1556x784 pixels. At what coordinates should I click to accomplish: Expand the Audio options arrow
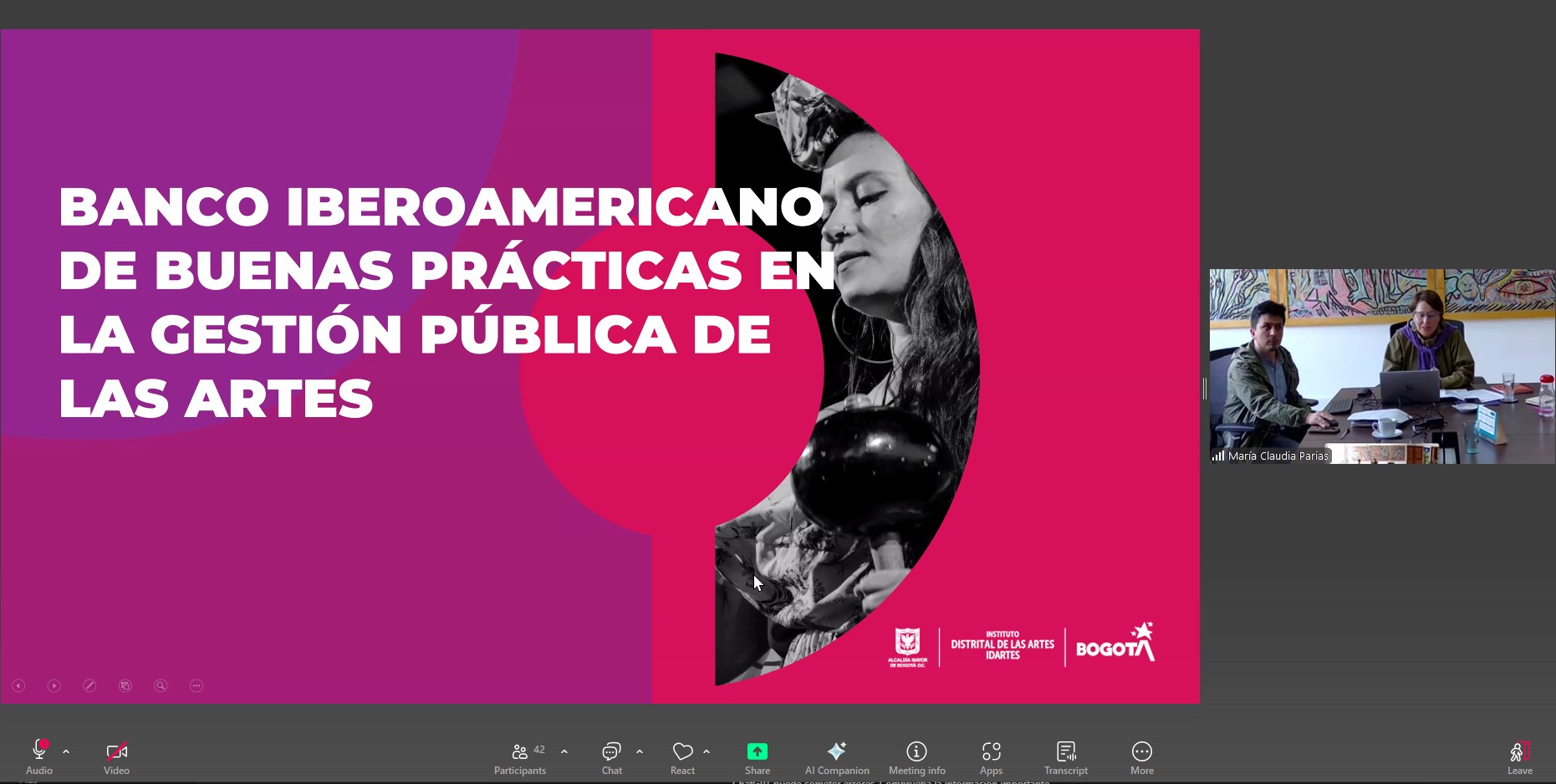coord(66,751)
